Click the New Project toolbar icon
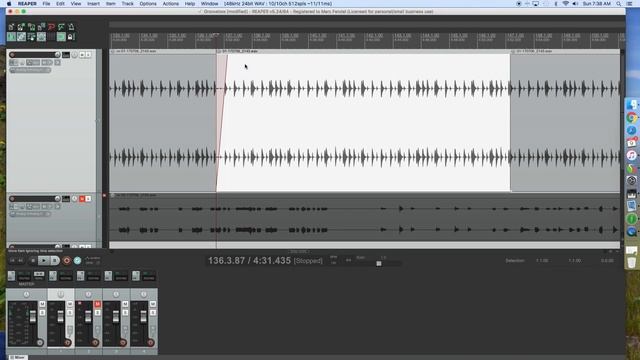This screenshot has width=640, height=360. [11, 27]
